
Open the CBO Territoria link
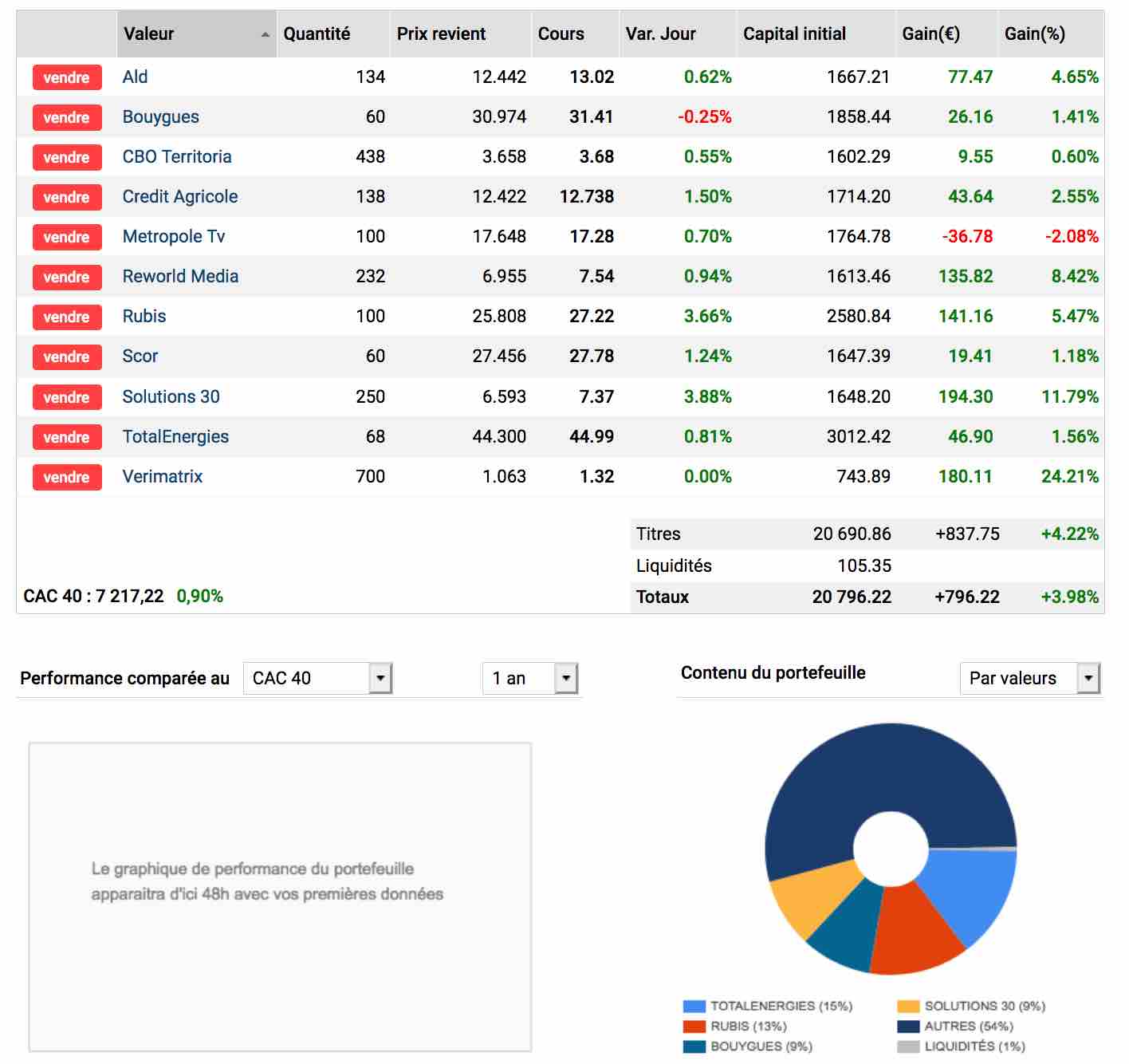(177, 156)
